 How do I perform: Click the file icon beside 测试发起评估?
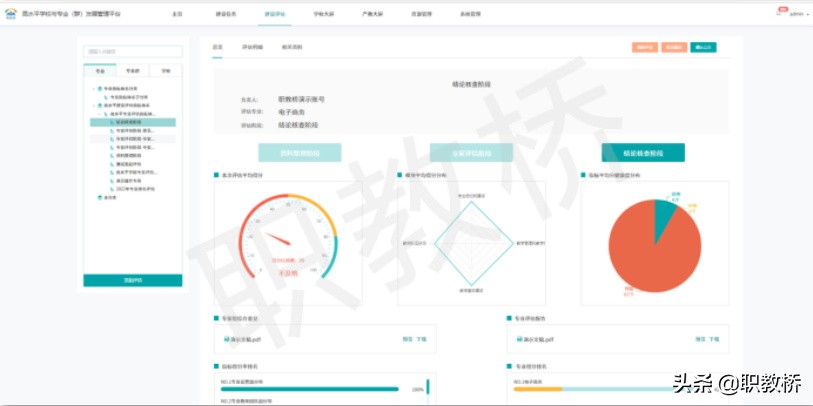coord(111,164)
